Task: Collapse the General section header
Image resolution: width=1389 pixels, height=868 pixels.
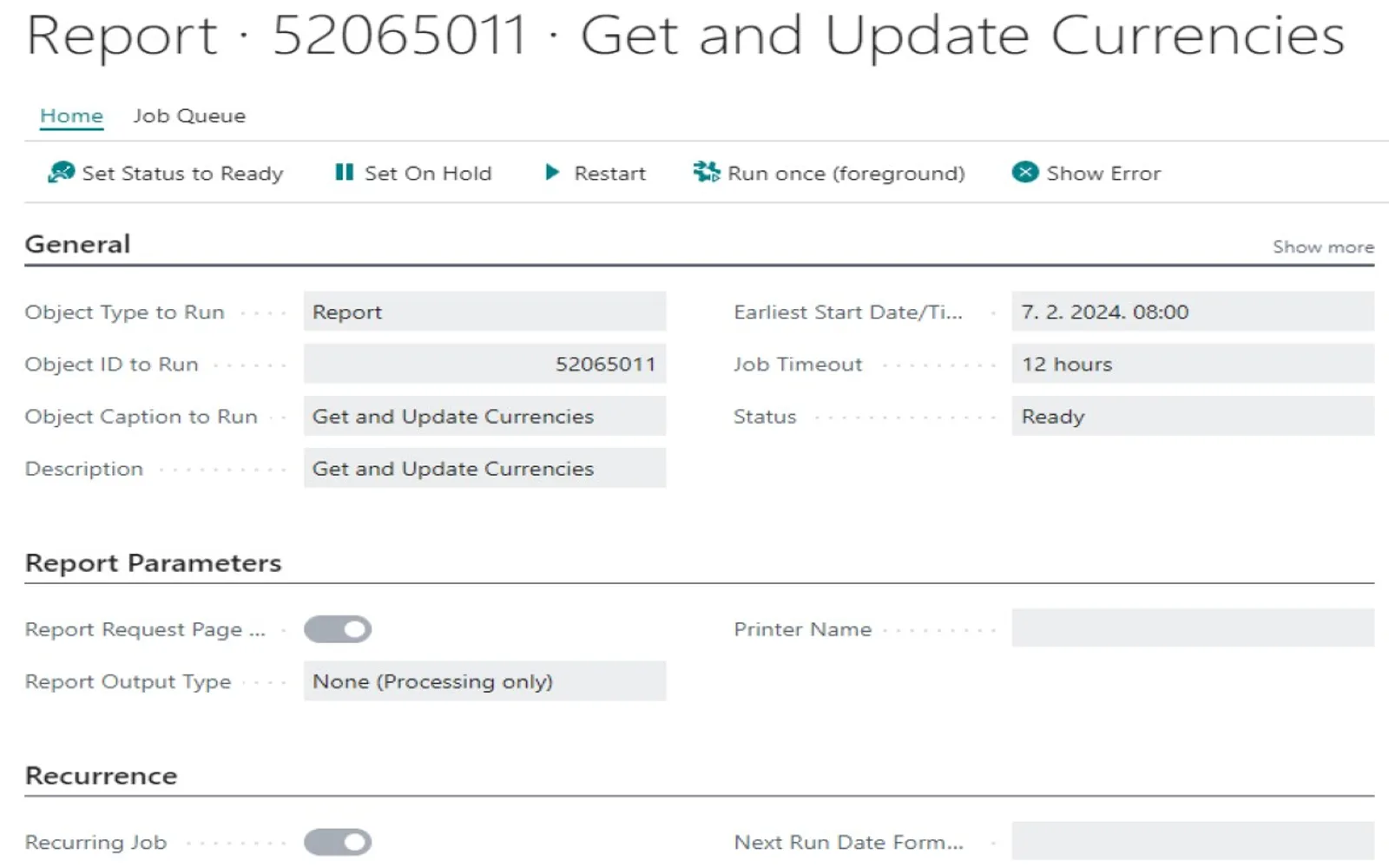Action: (x=77, y=244)
